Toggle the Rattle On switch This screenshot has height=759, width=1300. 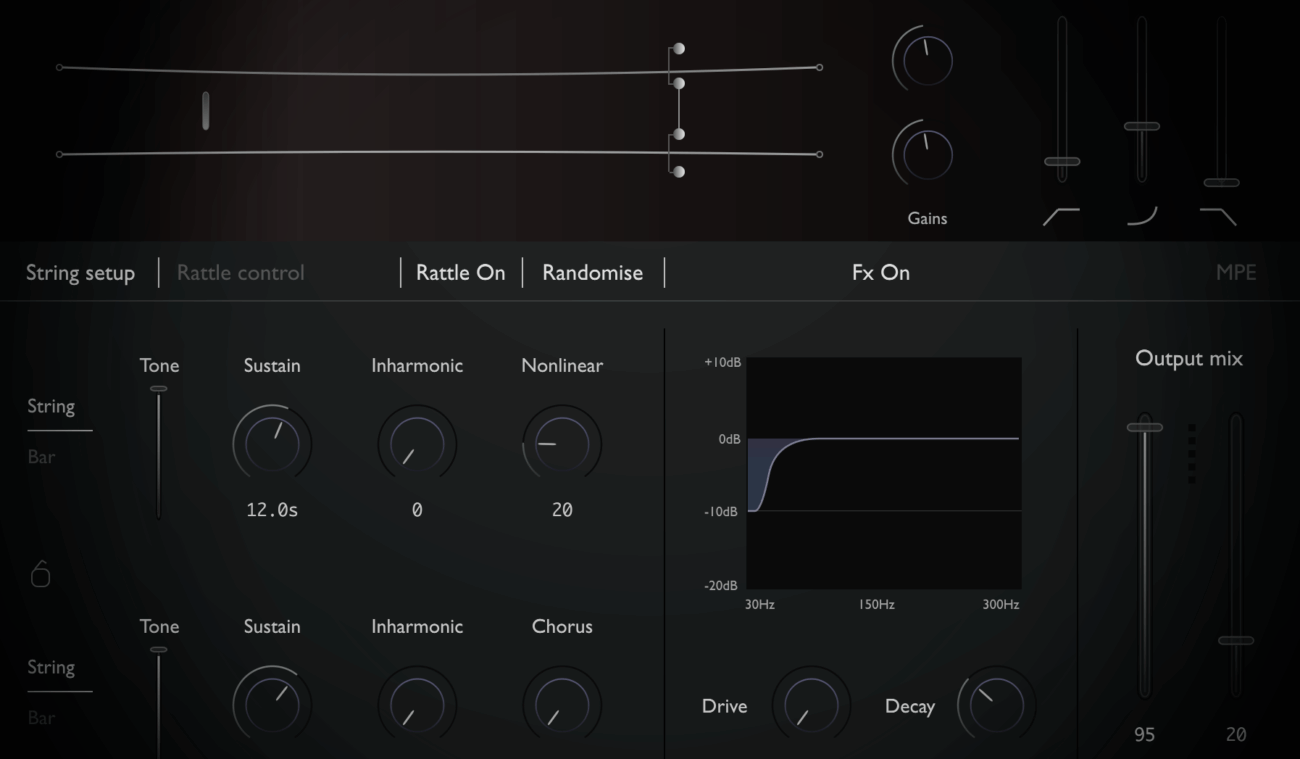click(x=460, y=272)
